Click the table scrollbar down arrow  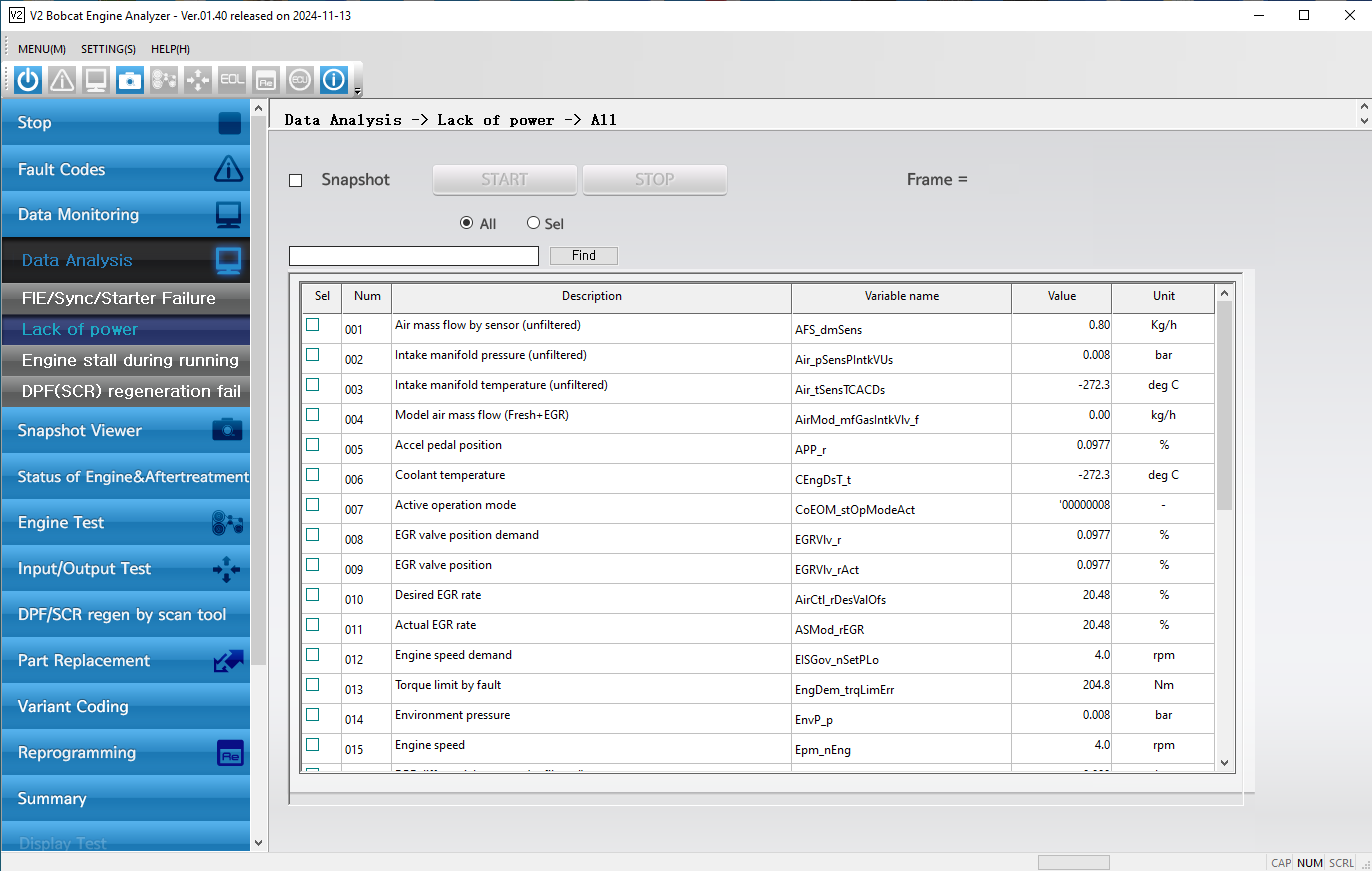coord(1224,763)
